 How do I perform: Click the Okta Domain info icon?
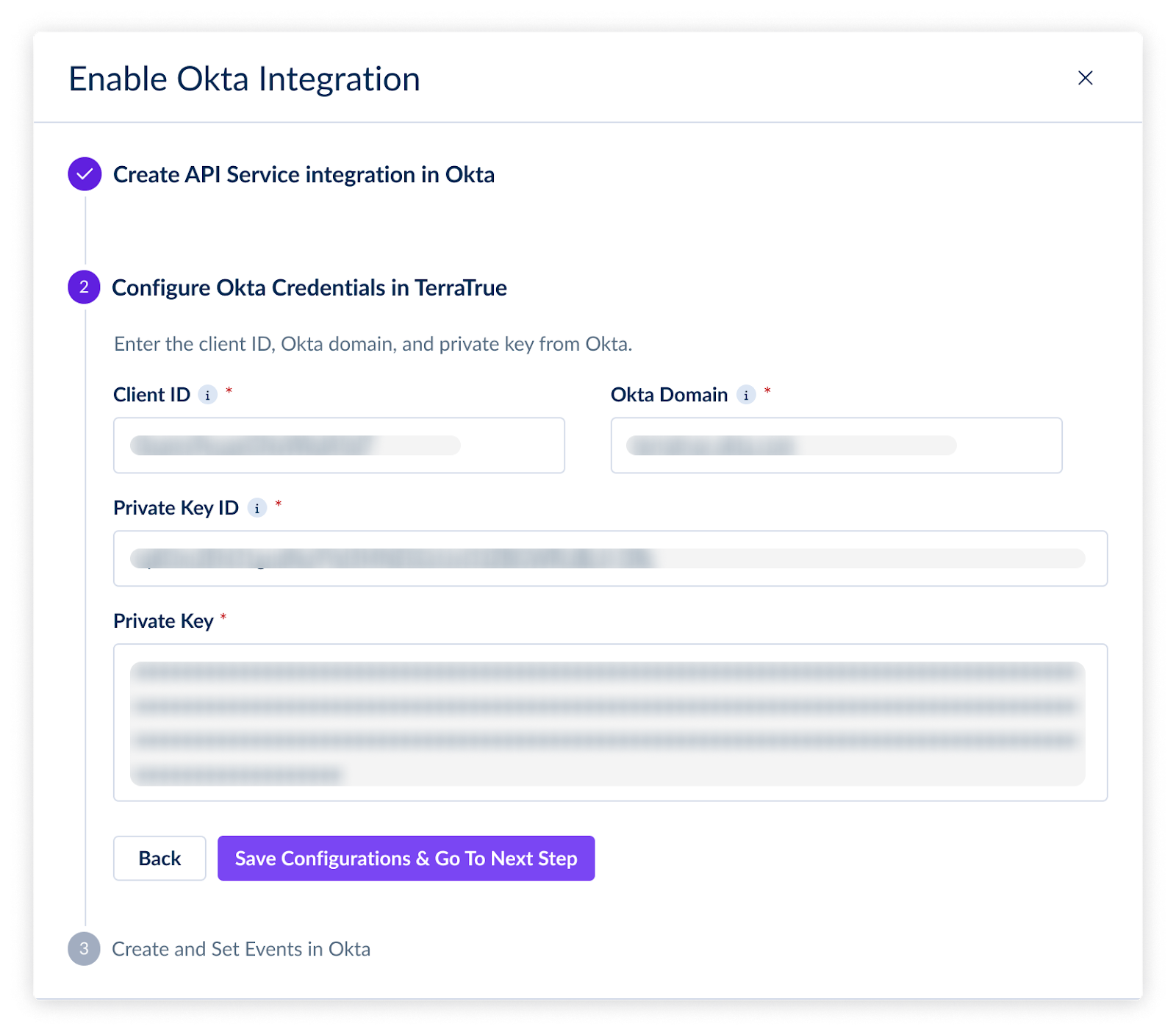(x=746, y=395)
